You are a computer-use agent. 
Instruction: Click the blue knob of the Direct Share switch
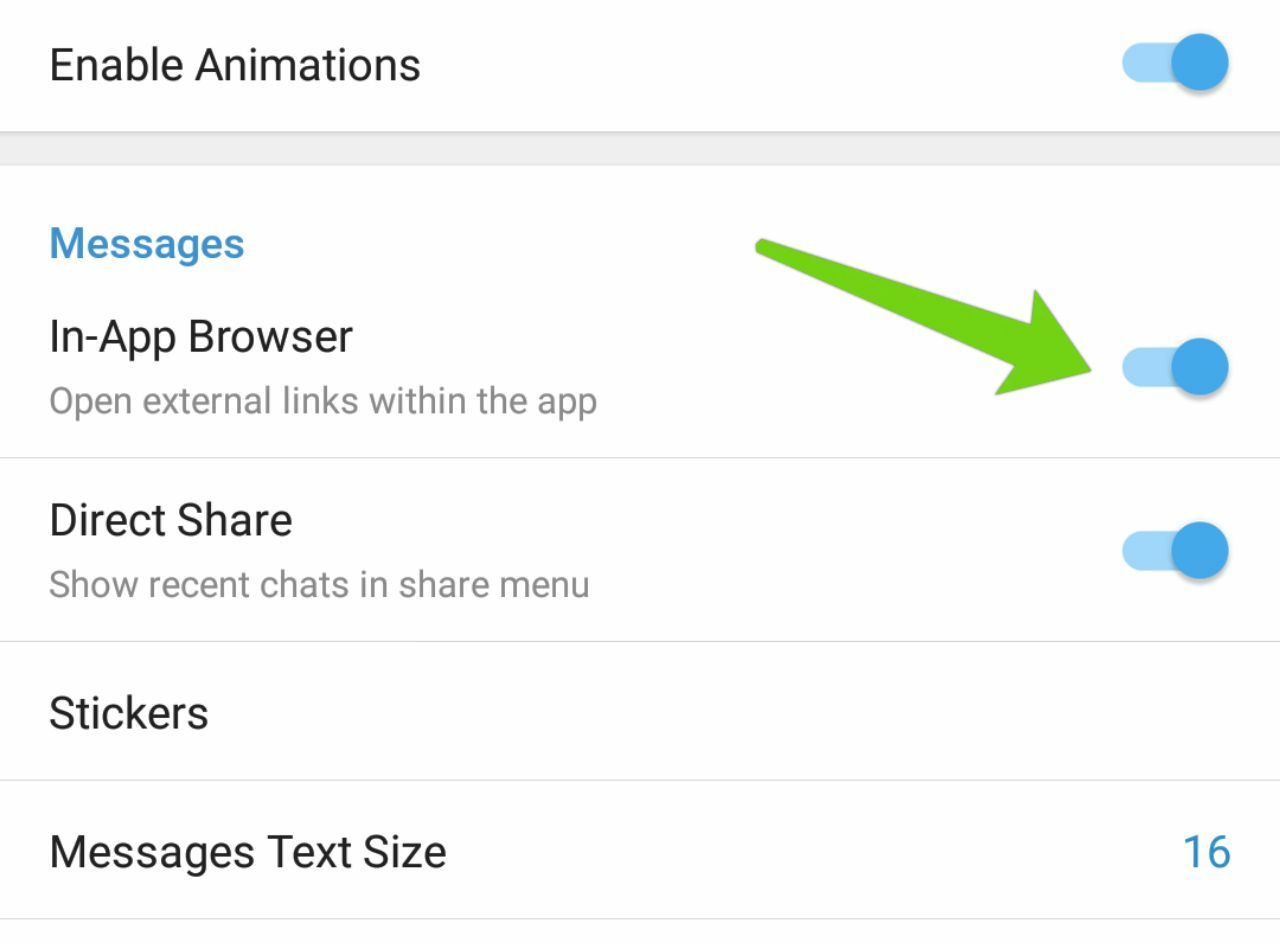coord(1199,550)
